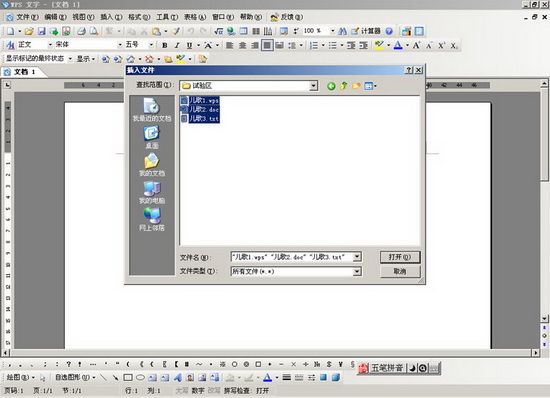Viewport: 550px width, 398px height.
Task: Toggle Underline formatting button
Action: (189, 45)
